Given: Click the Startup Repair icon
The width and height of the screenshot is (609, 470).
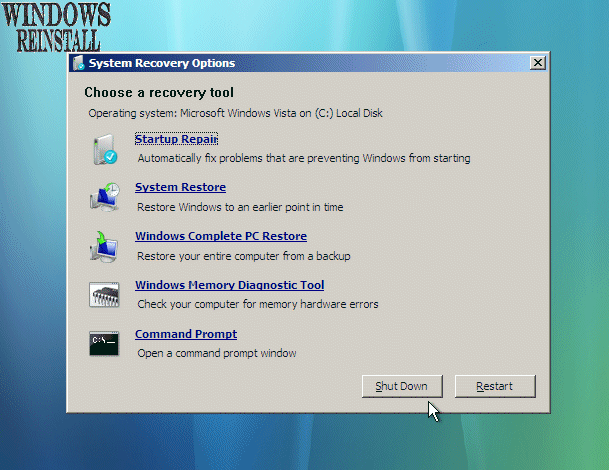Looking at the screenshot, I should click(104, 149).
